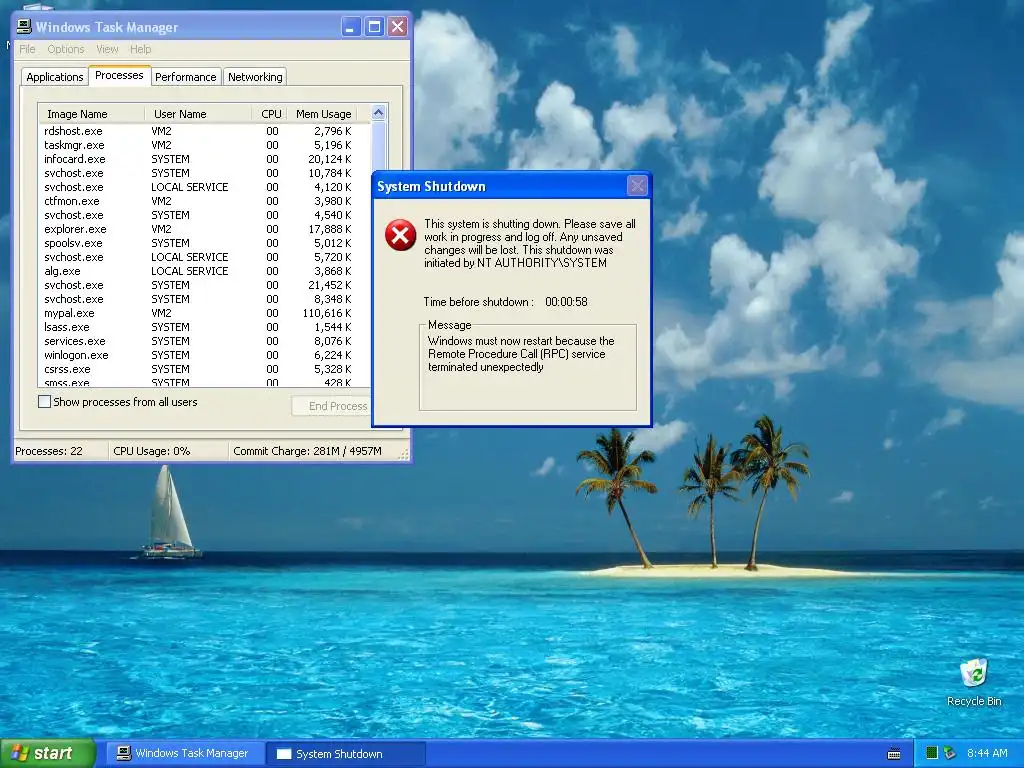Select the services.exe process row
The width and height of the screenshot is (1024, 768).
[x=204, y=341]
